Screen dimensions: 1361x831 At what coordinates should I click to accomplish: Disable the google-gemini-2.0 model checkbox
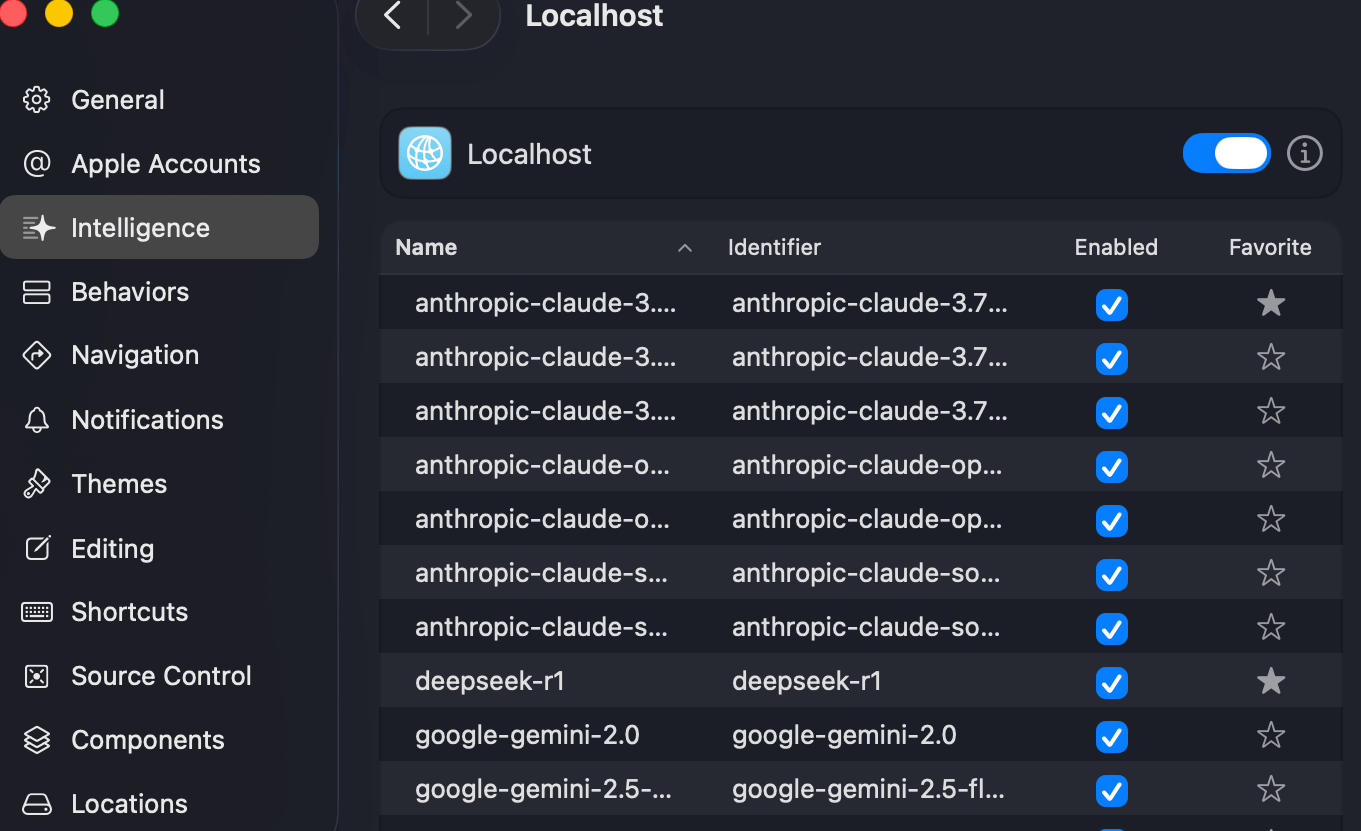1111,737
